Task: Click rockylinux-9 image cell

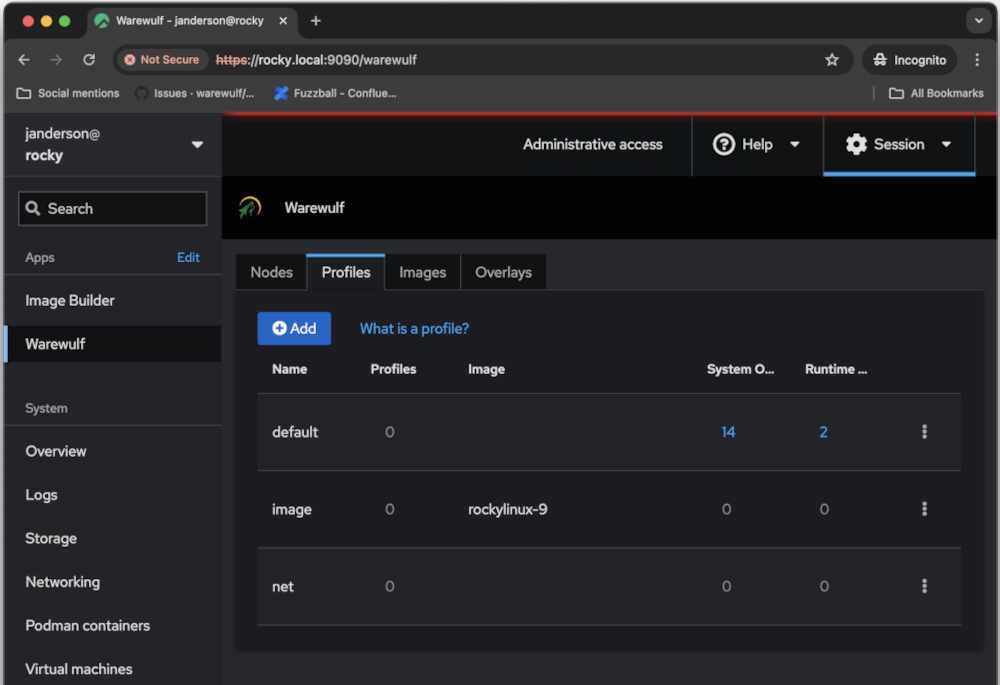Action: [508, 509]
